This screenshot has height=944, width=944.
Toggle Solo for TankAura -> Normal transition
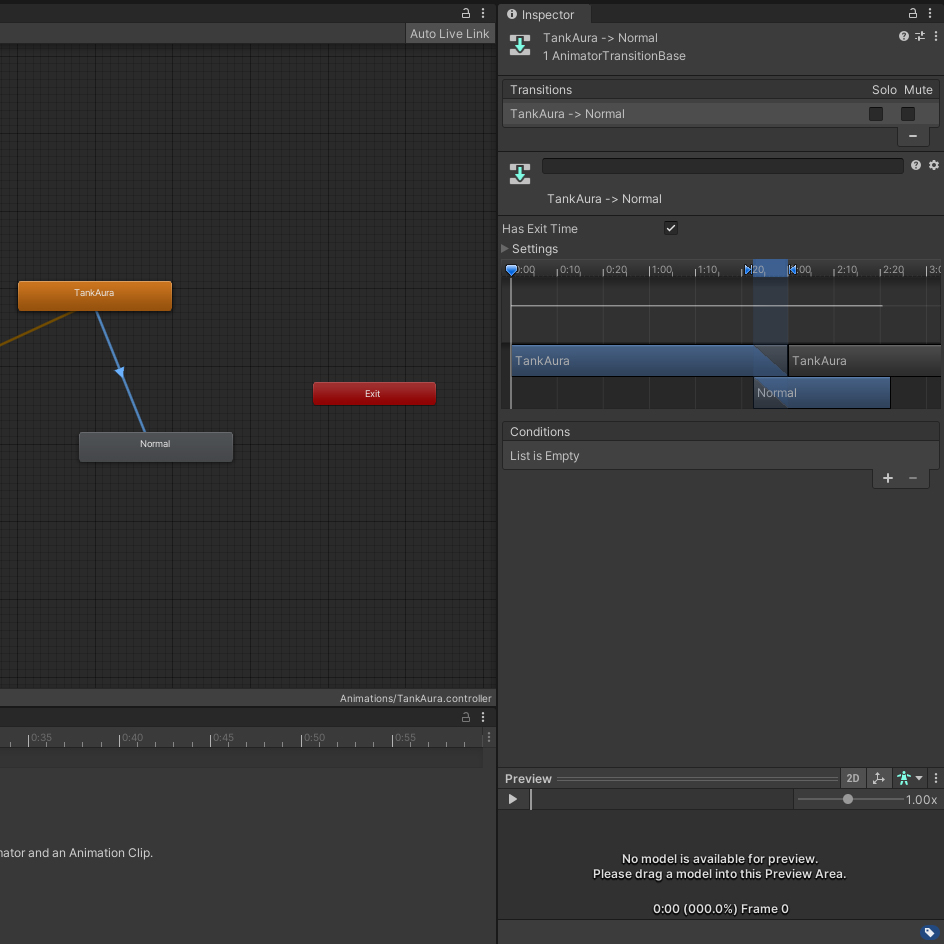(876, 114)
